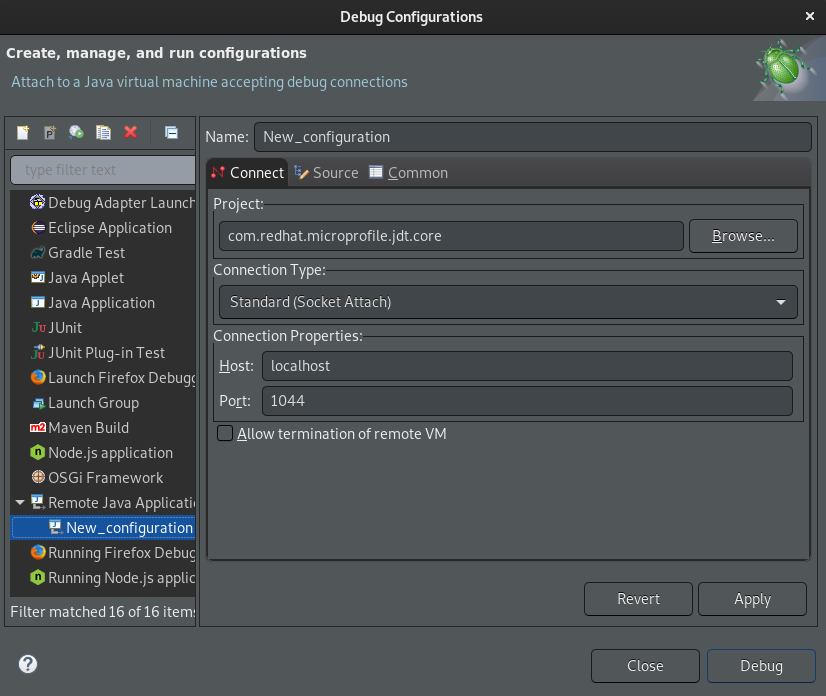This screenshot has height=696, width=826.
Task: Collapse the Remote Java Application tree node
Action: 20,503
